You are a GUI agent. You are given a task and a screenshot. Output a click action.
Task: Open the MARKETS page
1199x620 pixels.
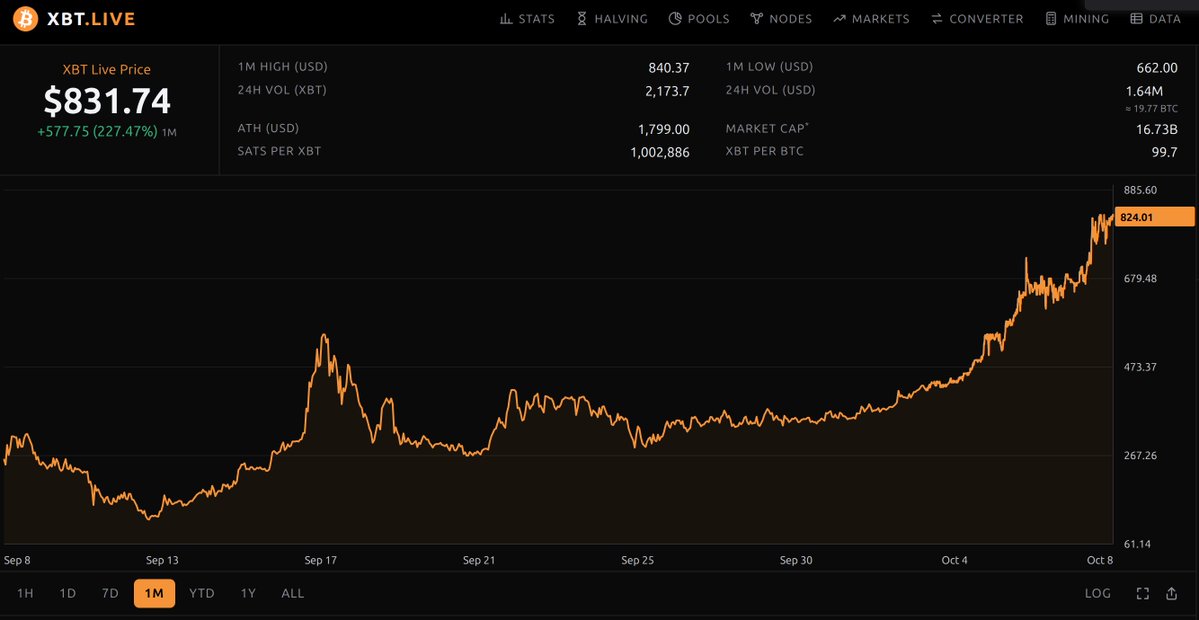tap(881, 19)
